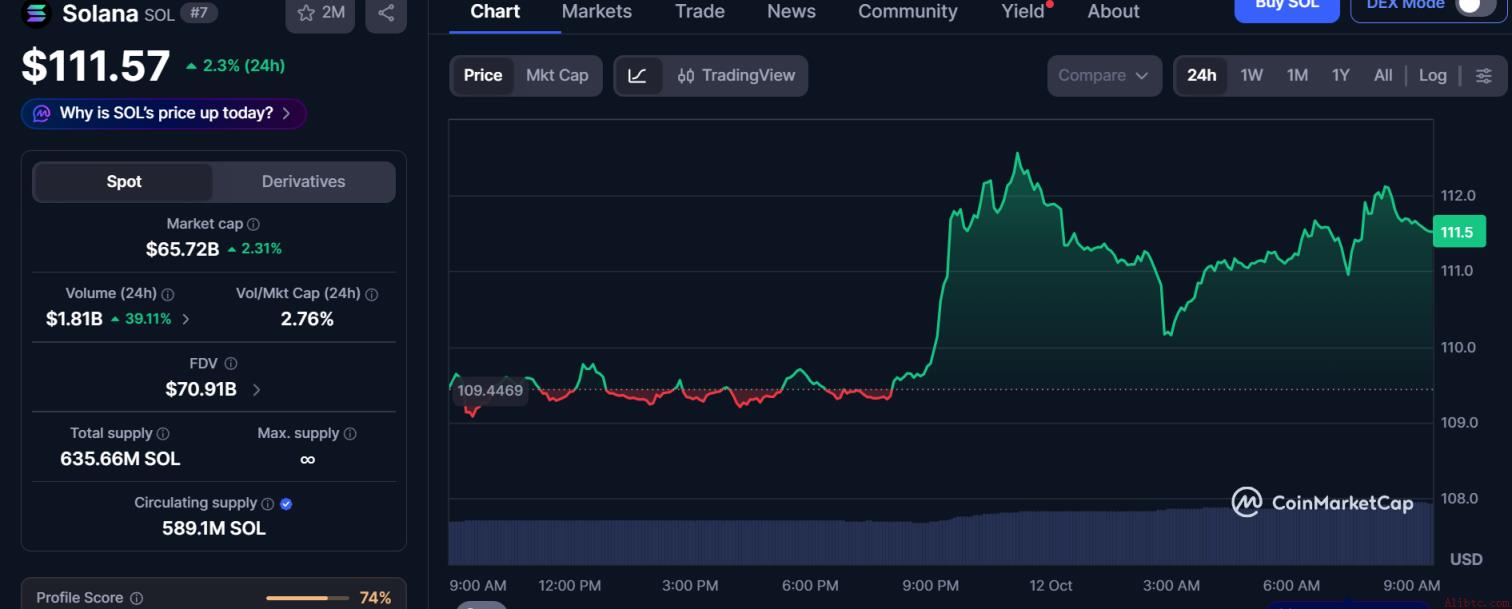Toggle Log scale on chart
This screenshot has width=1512, height=609.
click(1433, 76)
